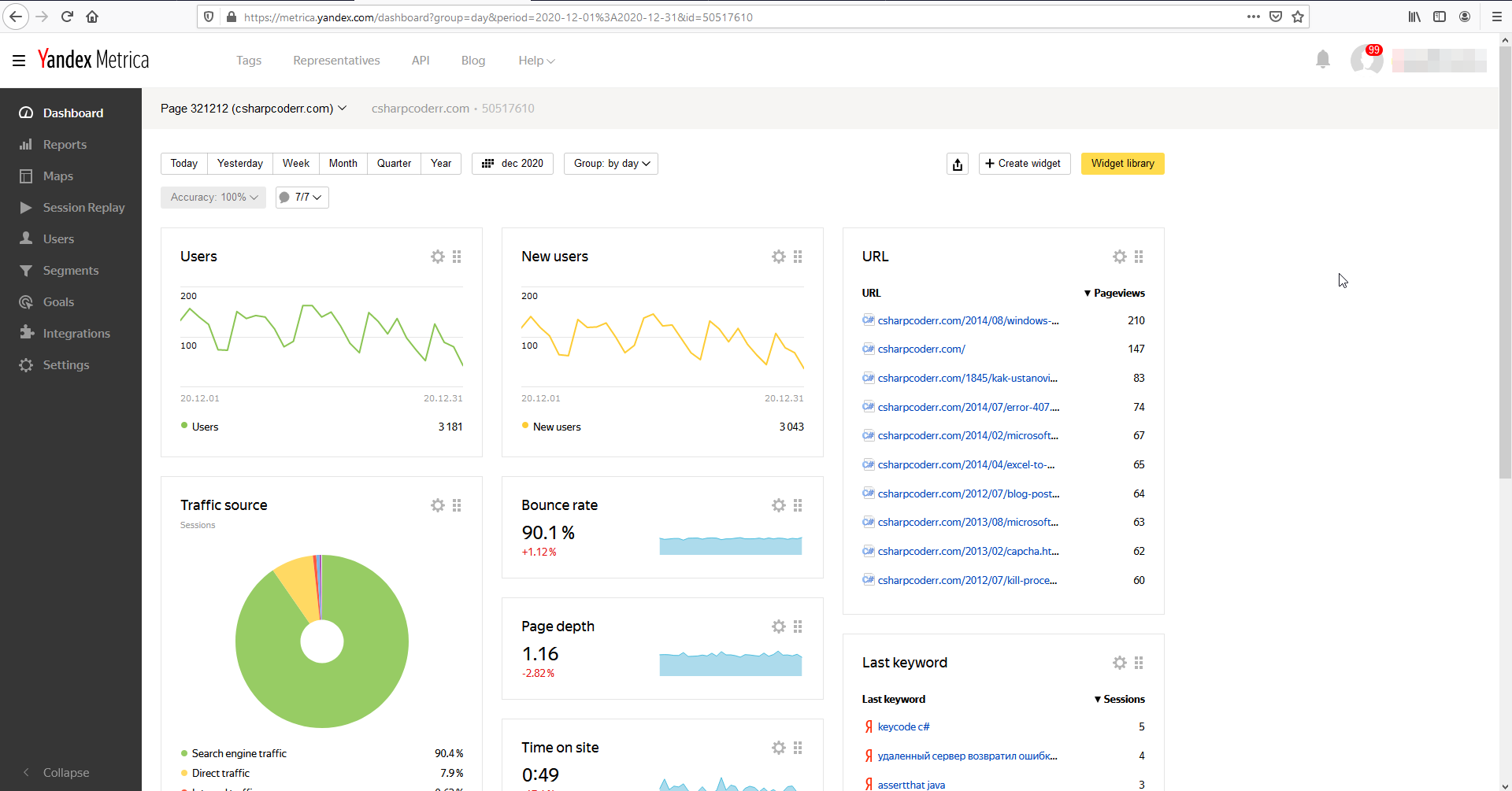1512x791 pixels.
Task: Click the Create widget button
Action: tap(1024, 164)
